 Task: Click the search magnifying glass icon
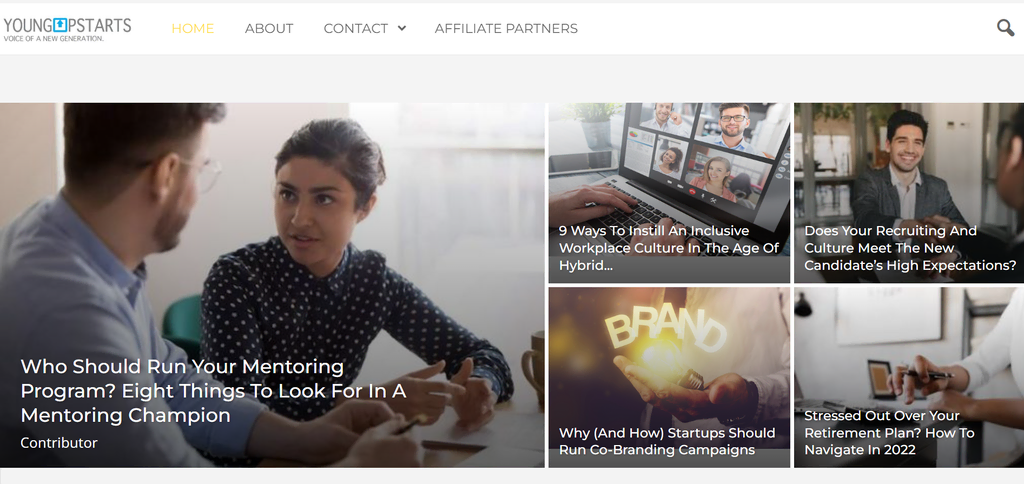click(x=1005, y=28)
